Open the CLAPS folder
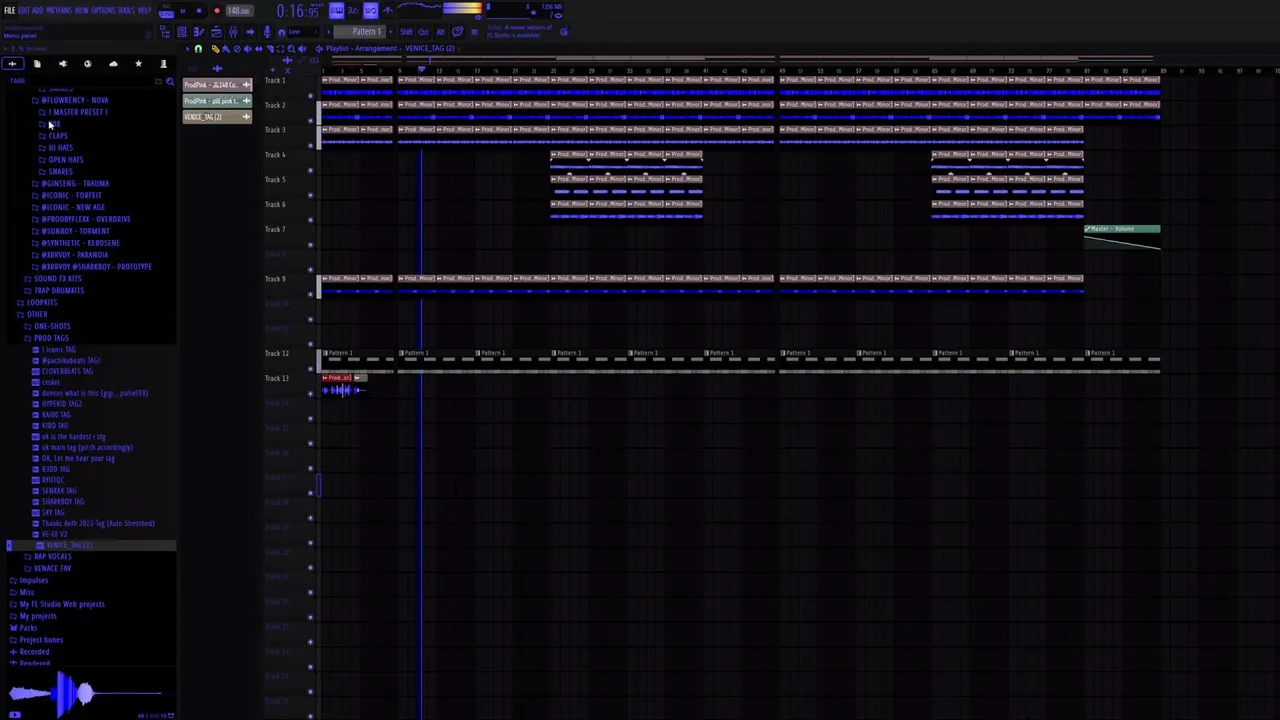This screenshot has width=1280, height=720. 53,136
